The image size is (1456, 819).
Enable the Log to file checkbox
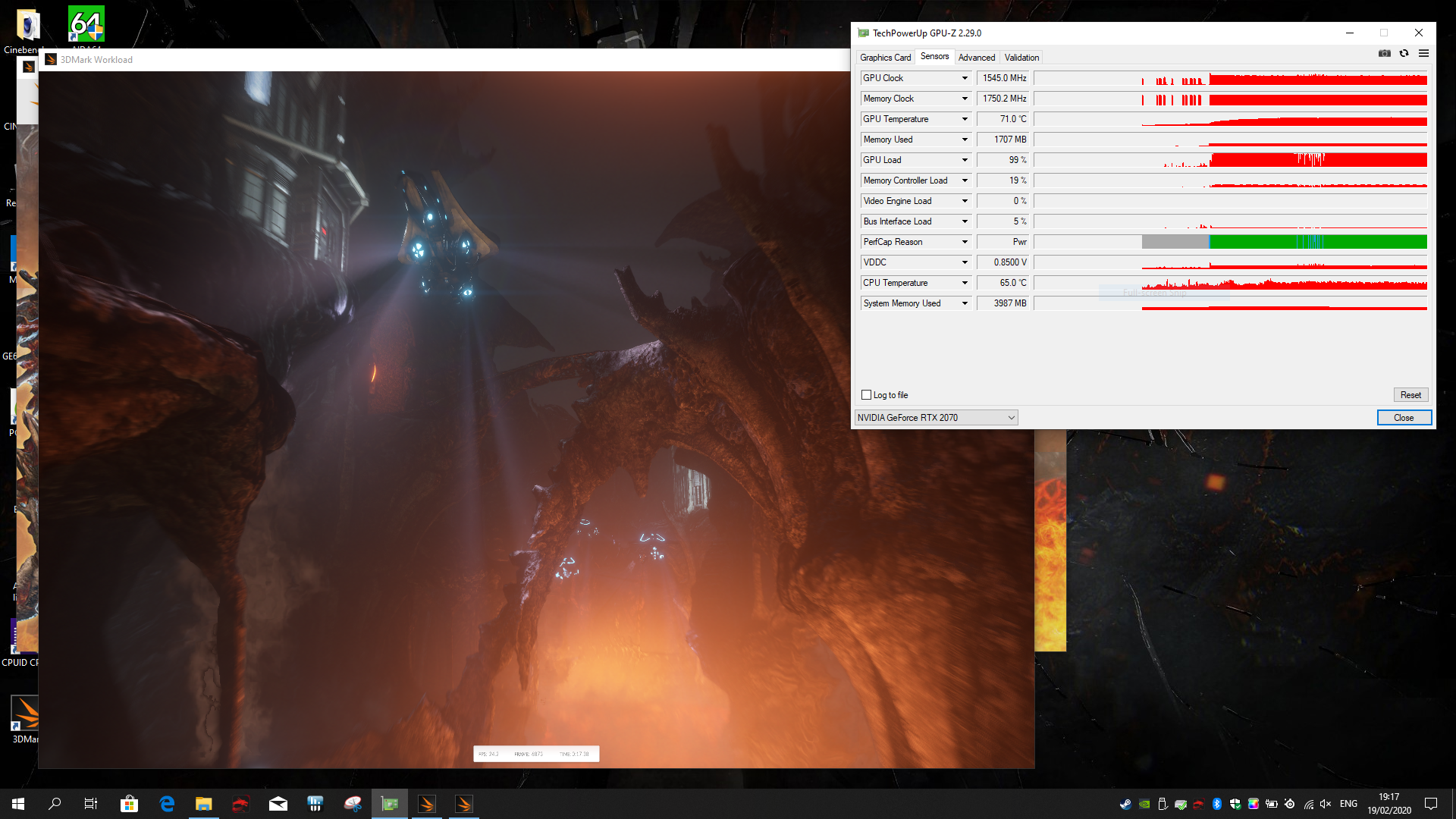pos(867,395)
